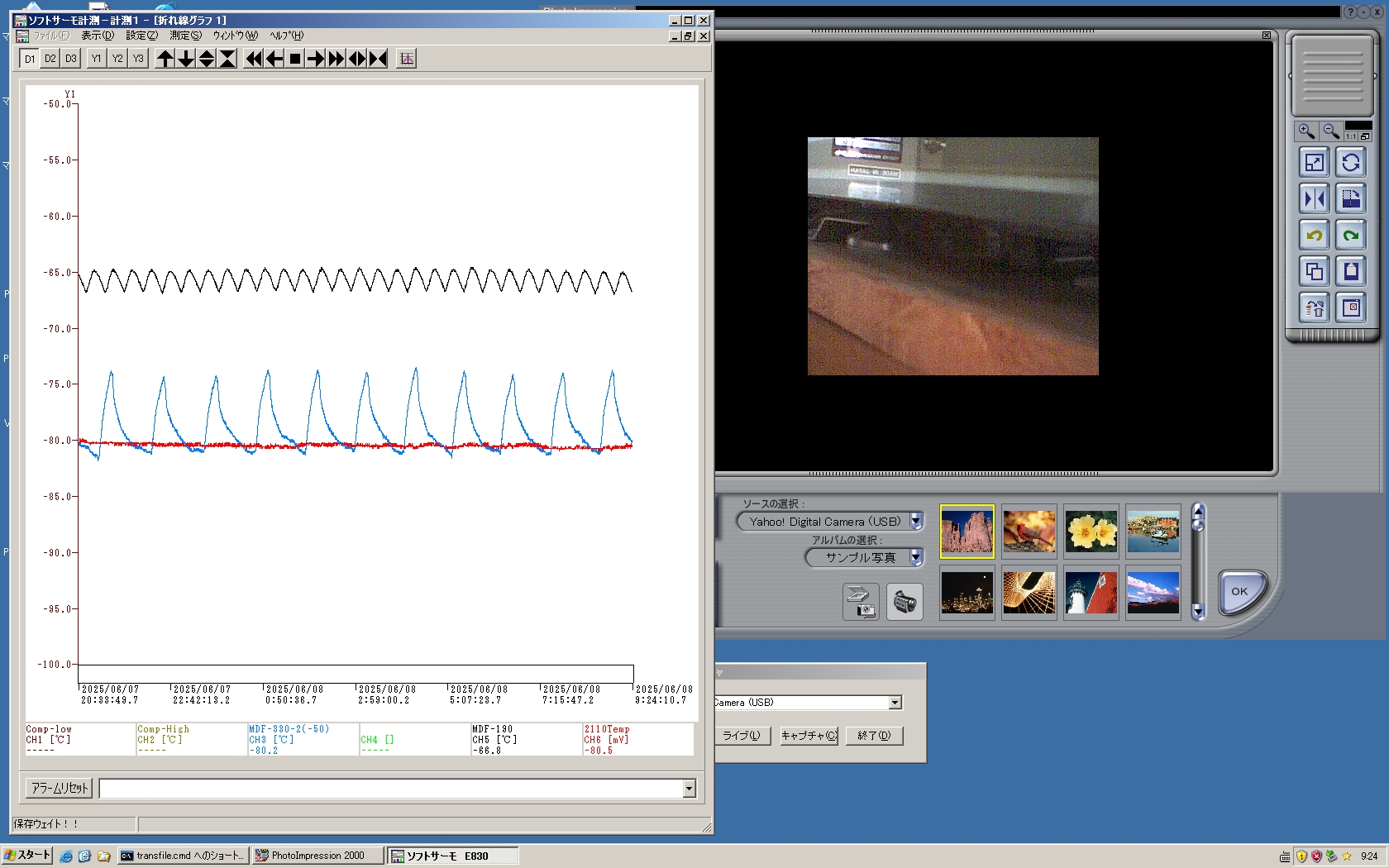Viewport: 1389px width, 868px height.
Task: Open the graph cursor chart icon
Action: point(406,59)
